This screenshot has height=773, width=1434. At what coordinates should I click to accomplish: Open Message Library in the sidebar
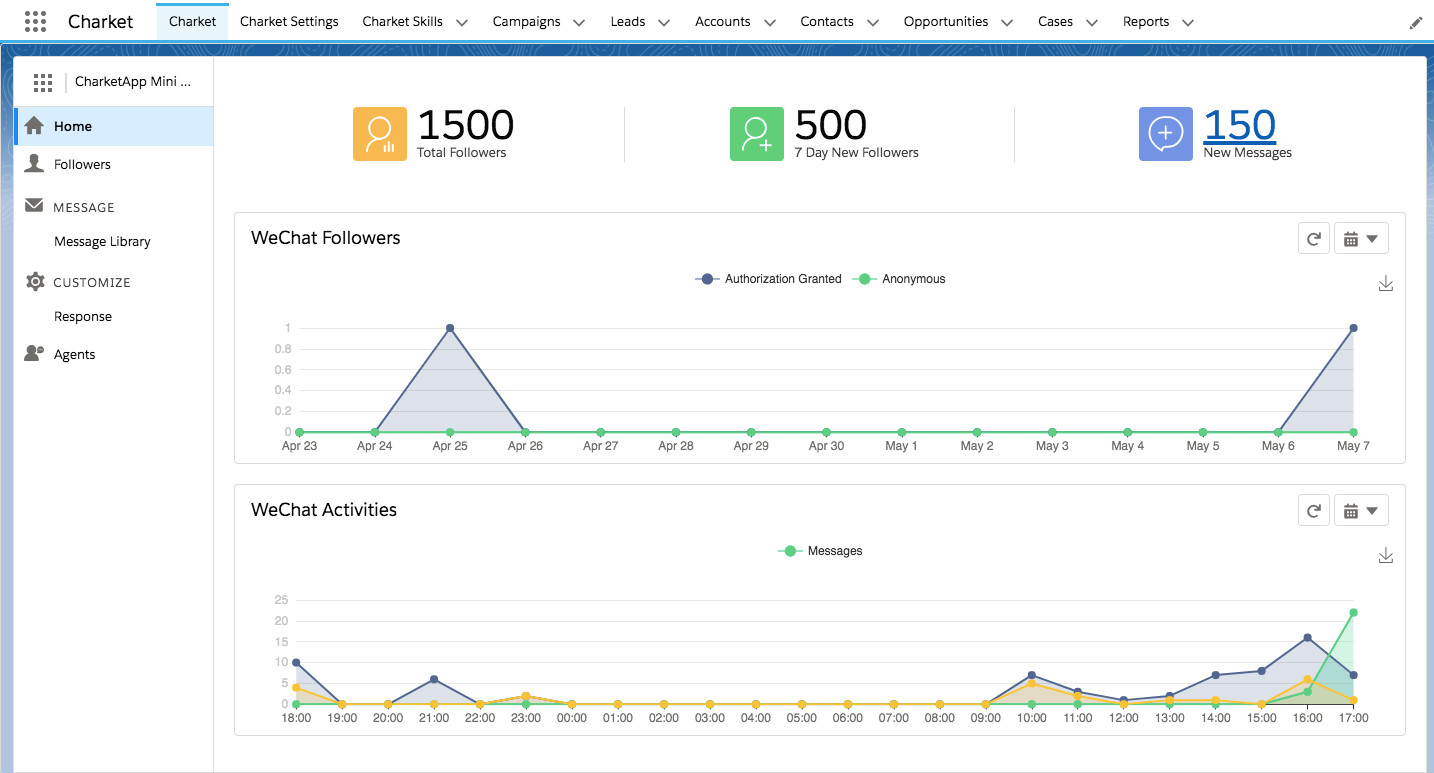pos(102,241)
